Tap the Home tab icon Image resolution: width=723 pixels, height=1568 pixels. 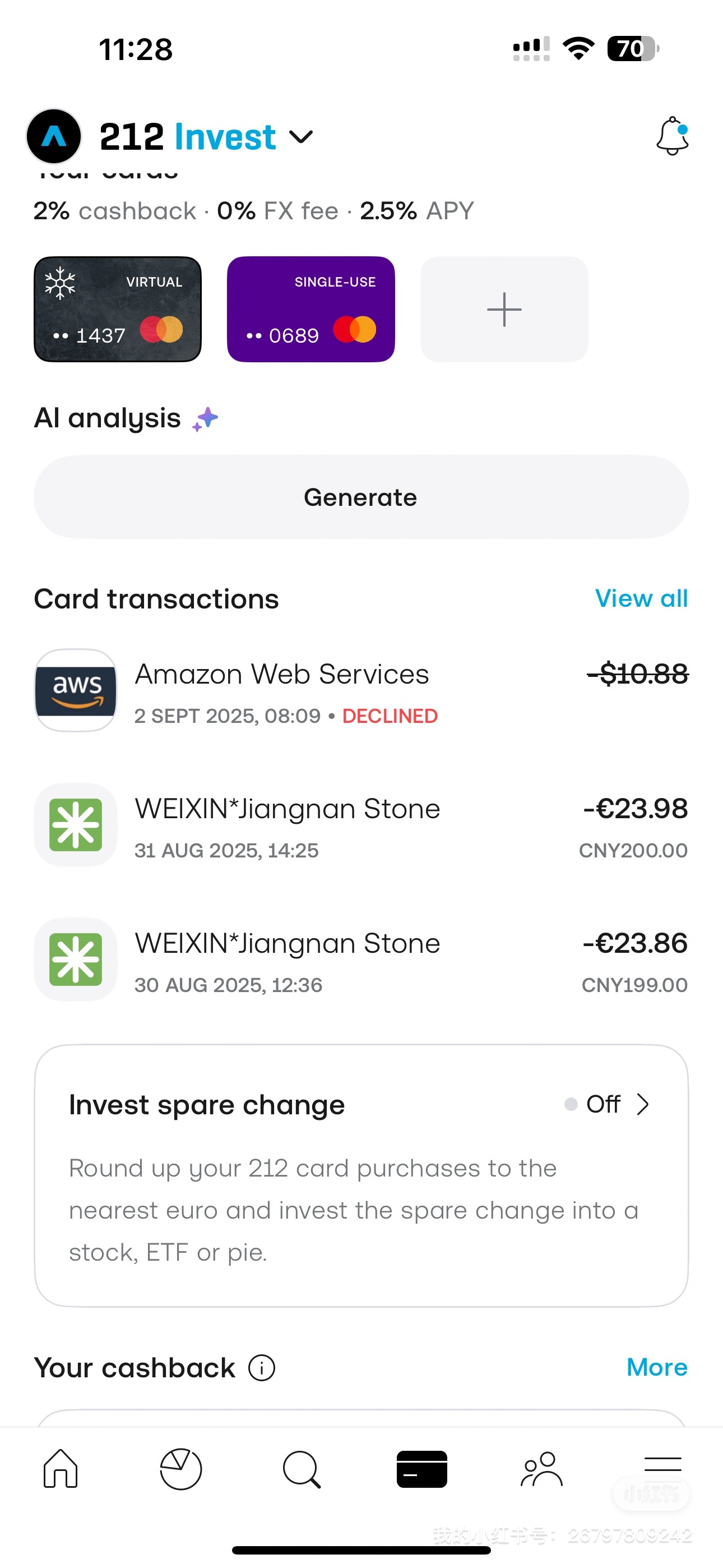point(61,1468)
